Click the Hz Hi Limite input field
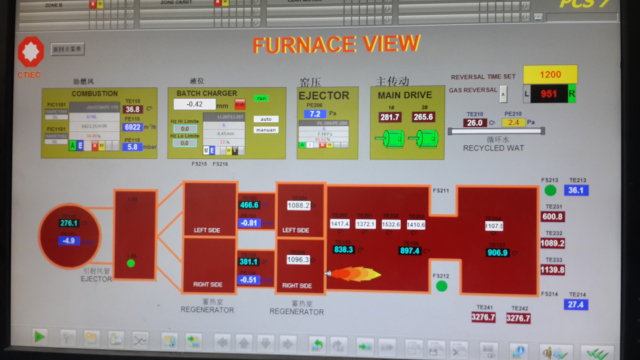This screenshot has height=360, width=640. click(x=184, y=129)
